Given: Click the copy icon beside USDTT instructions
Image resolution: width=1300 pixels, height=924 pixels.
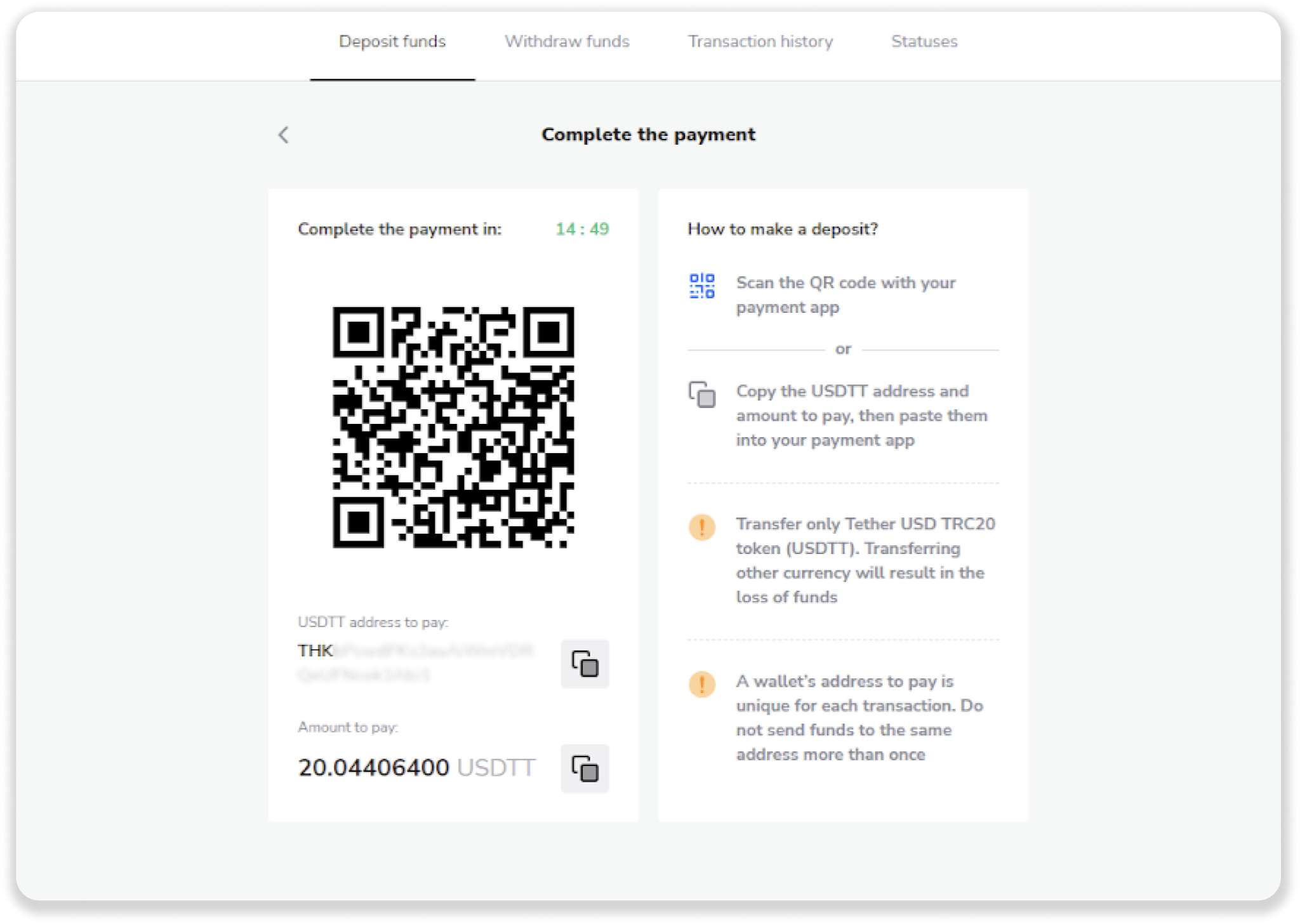Looking at the screenshot, I should (x=702, y=394).
